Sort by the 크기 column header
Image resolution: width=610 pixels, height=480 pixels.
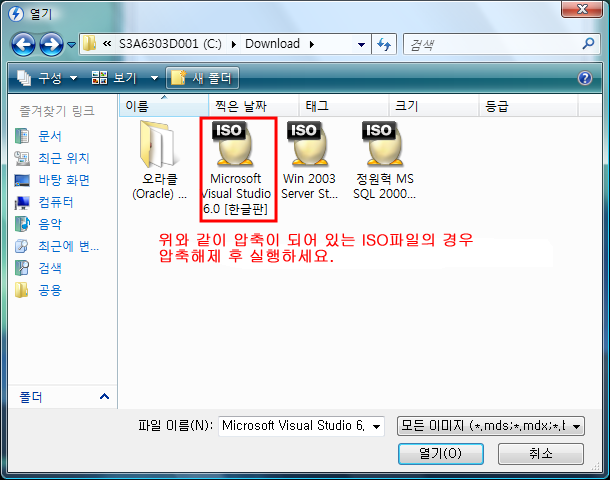coord(434,106)
